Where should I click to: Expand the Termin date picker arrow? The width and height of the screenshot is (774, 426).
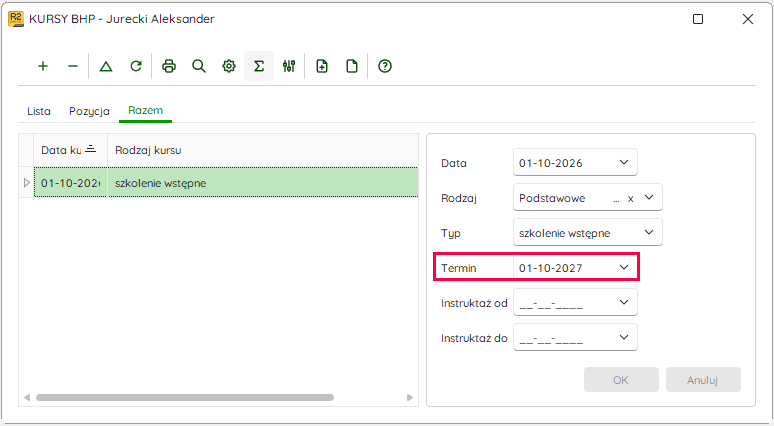point(624,268)
